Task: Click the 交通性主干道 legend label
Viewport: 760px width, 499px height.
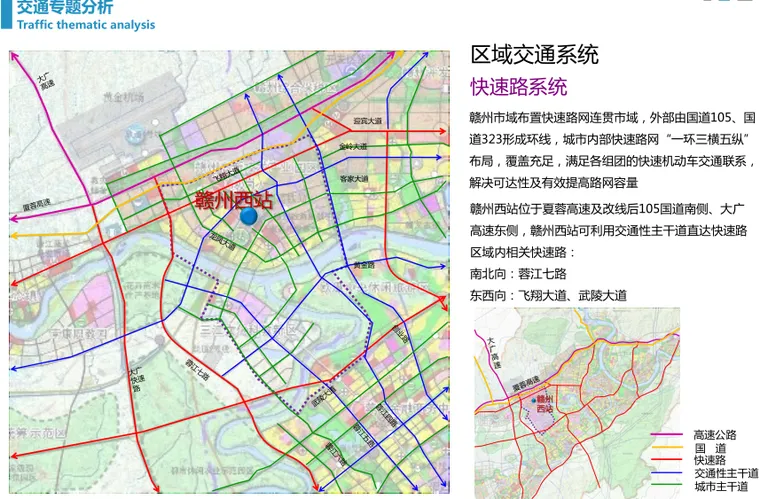Action: coord(726,473)
